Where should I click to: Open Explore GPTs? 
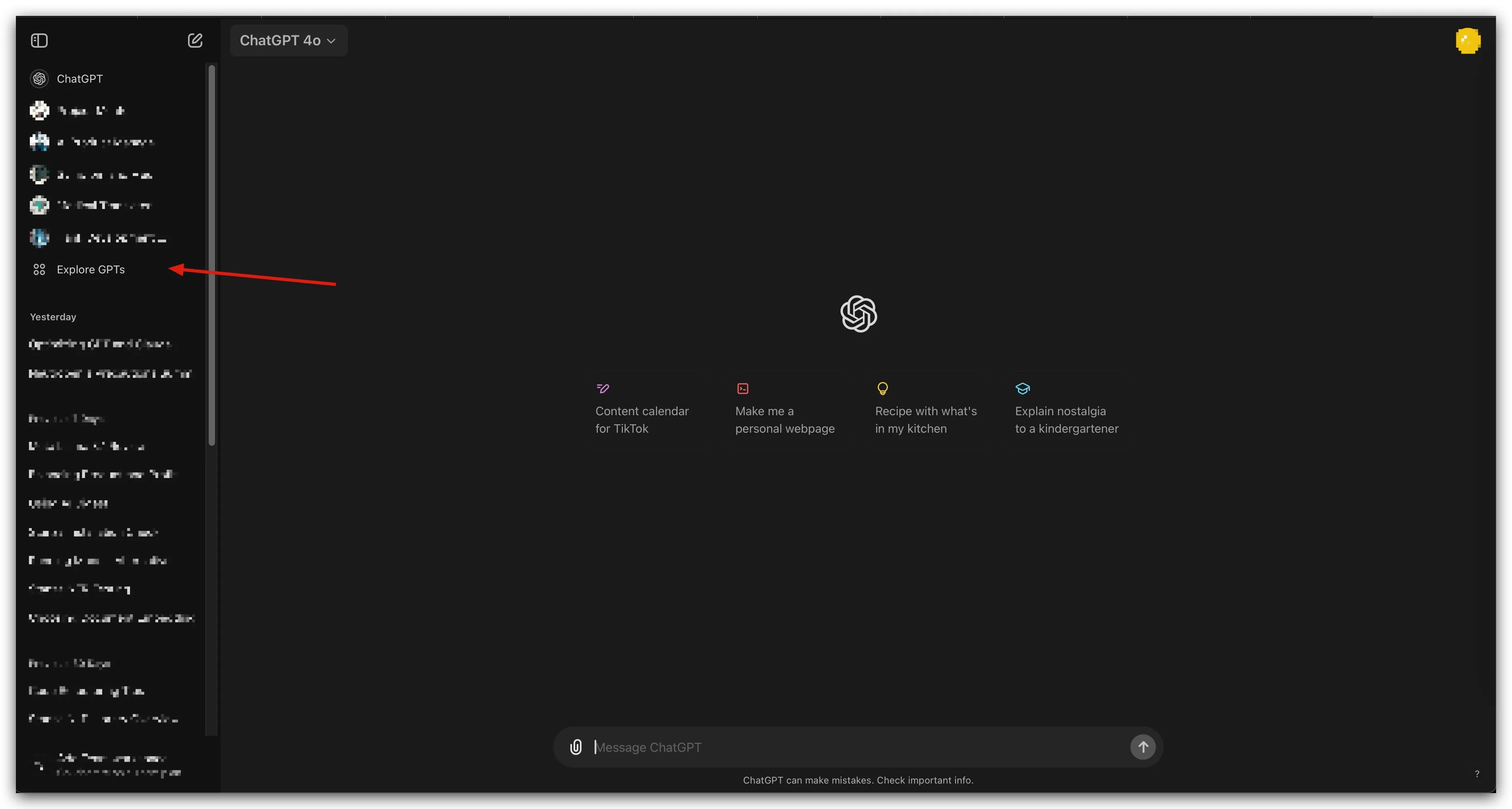coord(90,269)
